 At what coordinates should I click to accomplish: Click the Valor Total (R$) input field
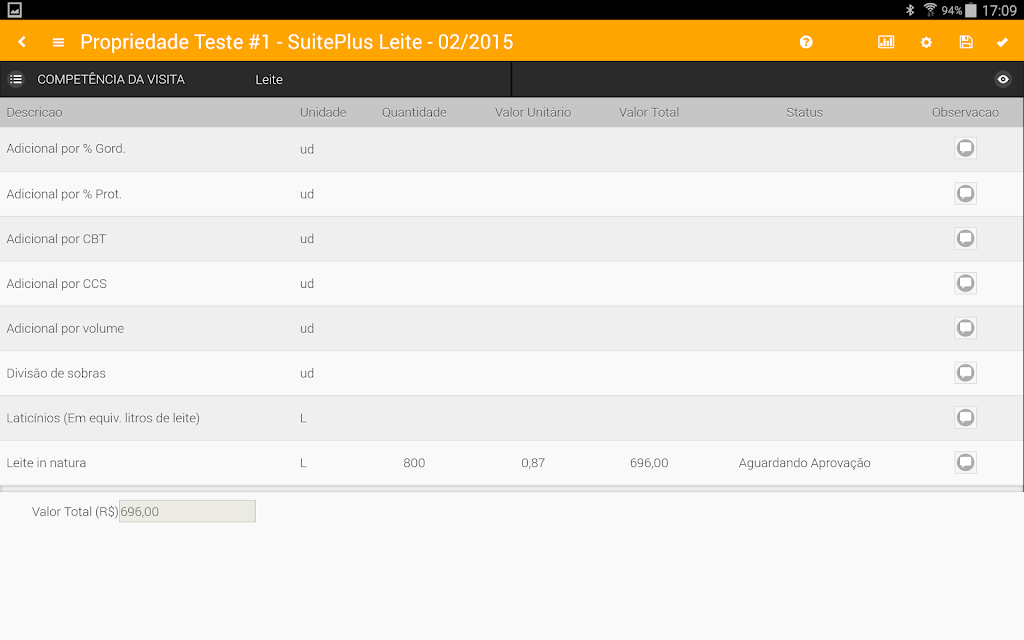(x=187, y=511)
